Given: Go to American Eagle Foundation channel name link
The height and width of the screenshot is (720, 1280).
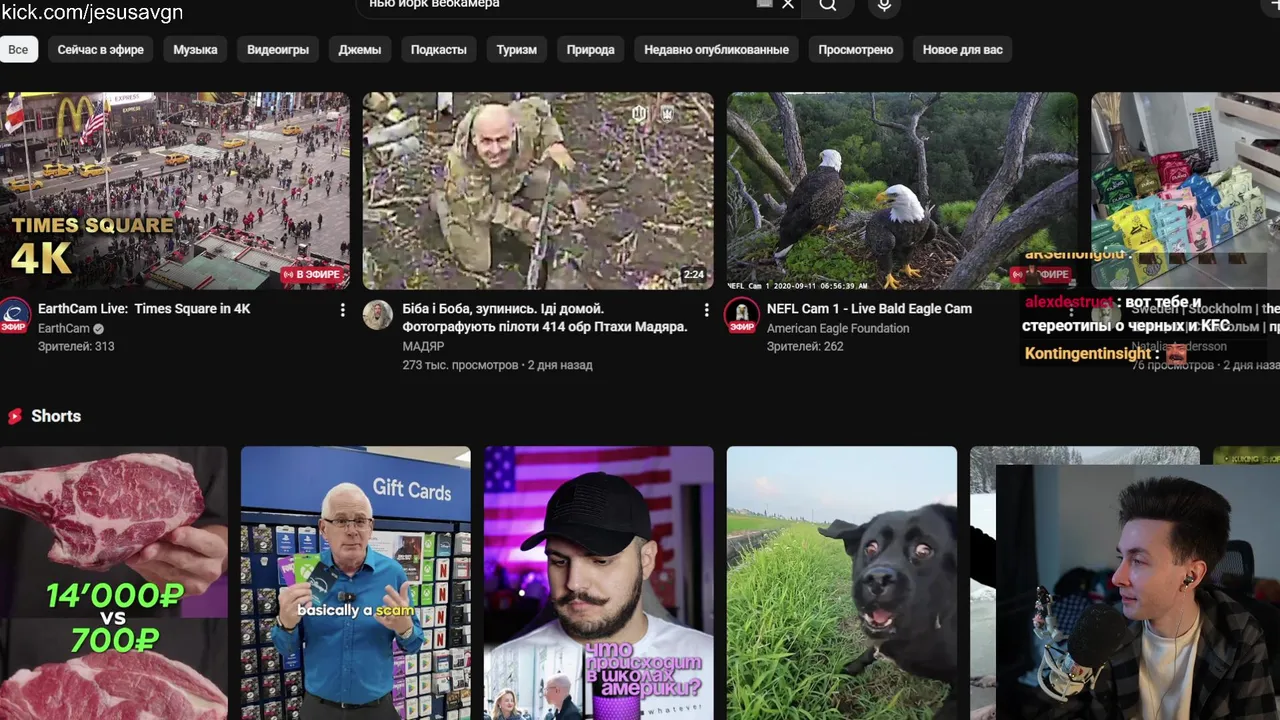Looking at the screenshot, I should pos(838,328).
